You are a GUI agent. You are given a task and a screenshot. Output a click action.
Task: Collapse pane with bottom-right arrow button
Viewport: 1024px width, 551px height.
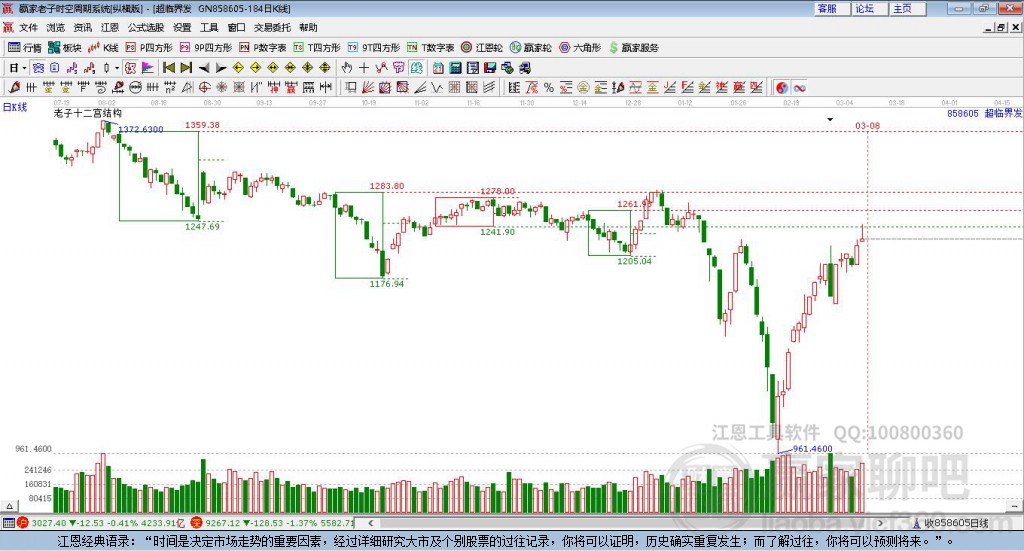1014,506
